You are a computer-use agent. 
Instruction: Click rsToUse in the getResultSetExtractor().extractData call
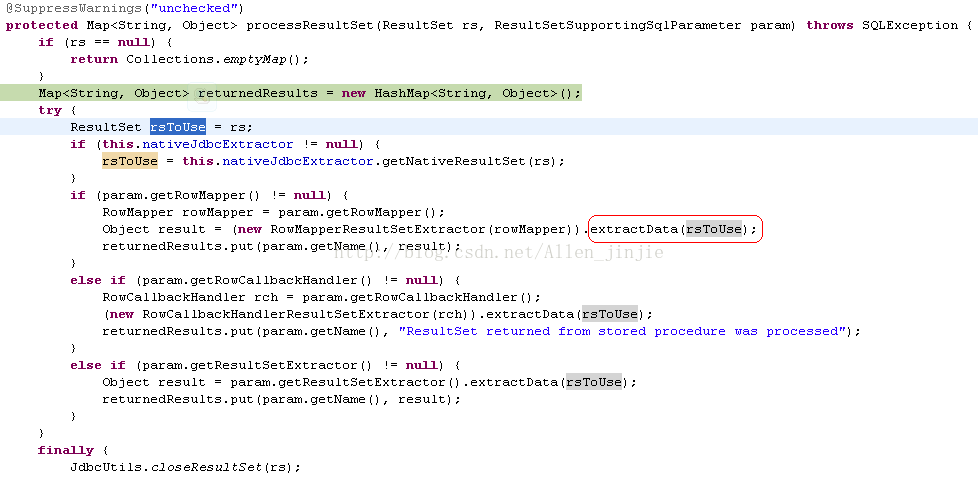[x=594, y=382]
